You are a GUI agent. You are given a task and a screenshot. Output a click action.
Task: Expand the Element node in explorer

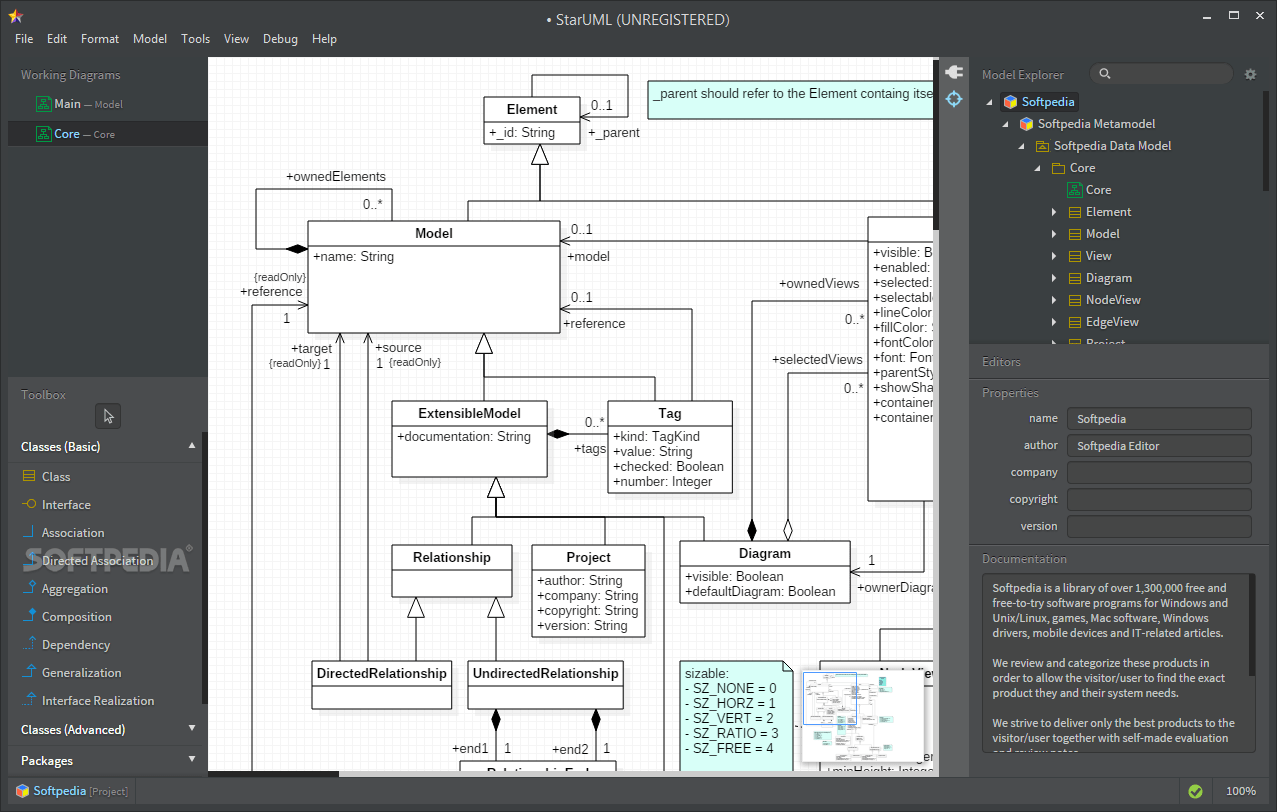(1054, 212)
